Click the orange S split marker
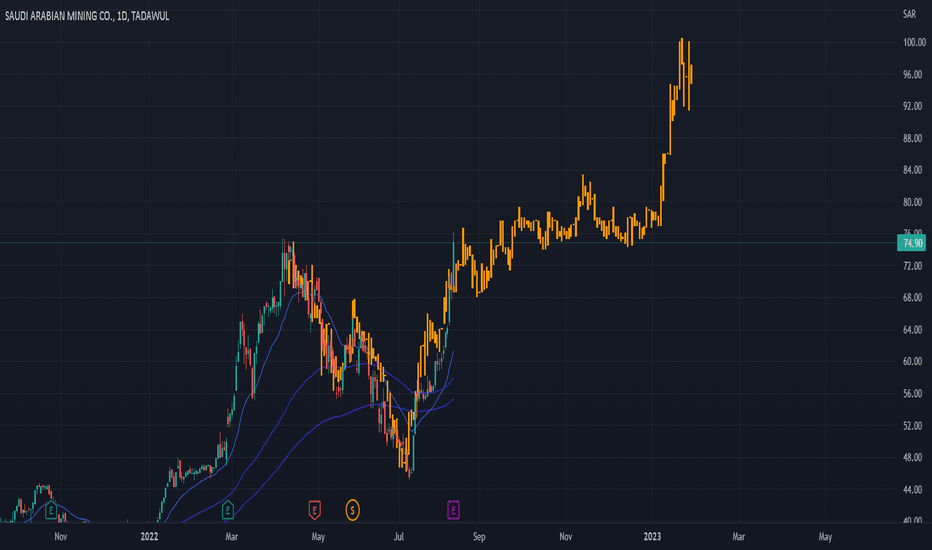The height and width of the screenshot is (550, 932). 352,510
